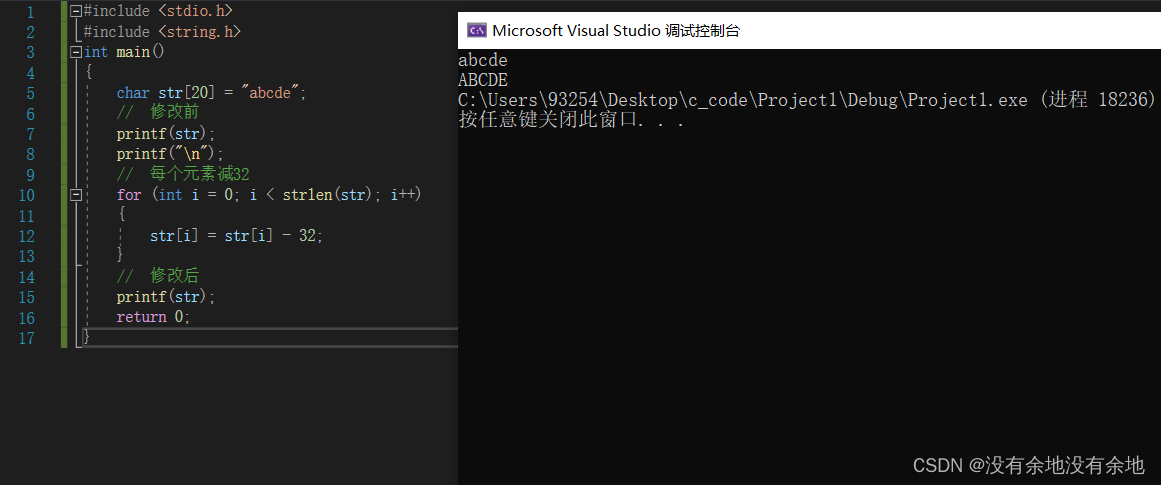Click the str[i] = str[i] - 32 statement
This screenshot has height=485, width=1161.
click(x=237, y=236)
